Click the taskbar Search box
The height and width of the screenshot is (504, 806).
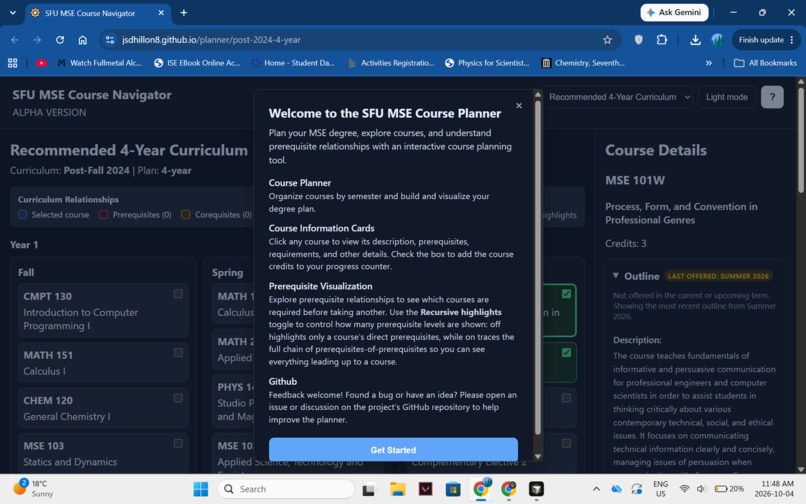(x=286, y=489)
